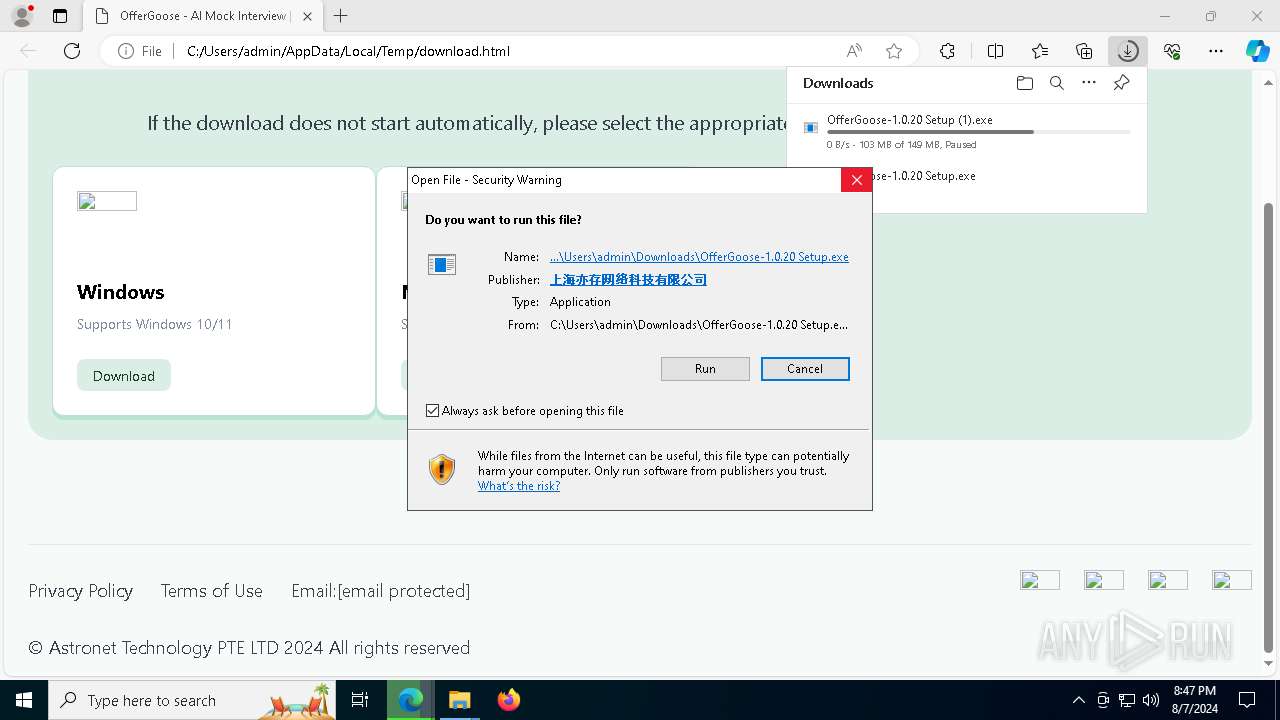Click Run in the security warning
Image resolution: width=1280 pixels, height=720 pixels.
pos(705,369)
